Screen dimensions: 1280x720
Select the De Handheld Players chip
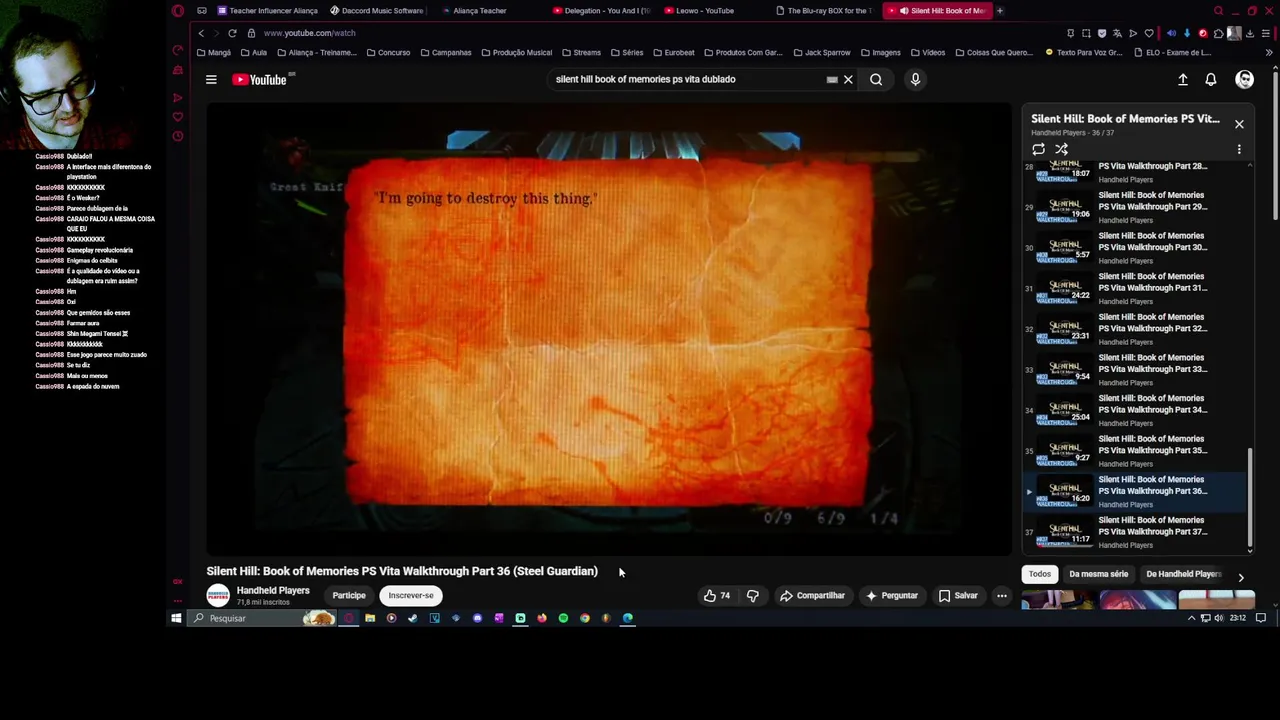coord(1183,574)
